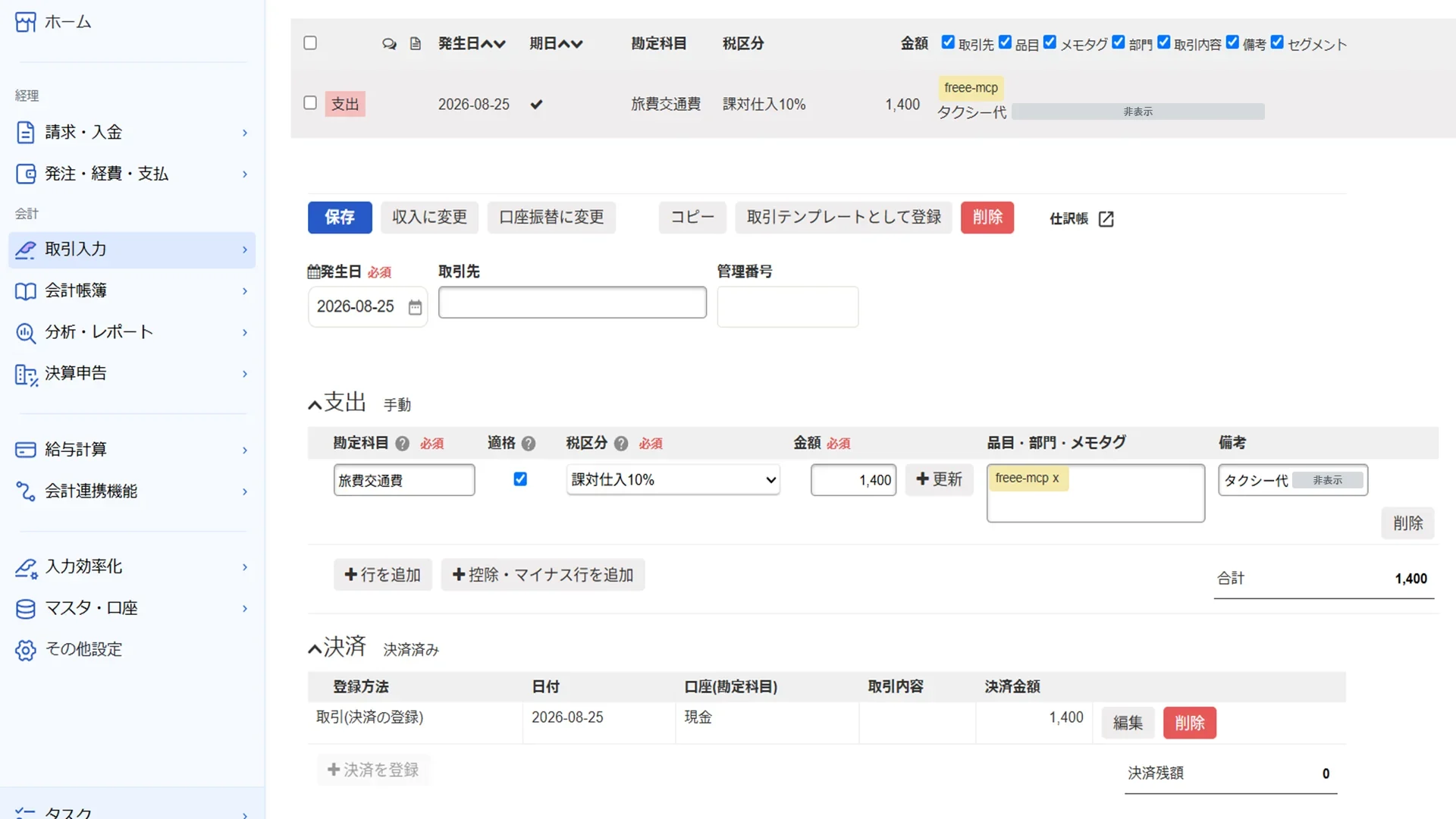
Task: Click the マスタ・口座 database icon
Action: [25, 609]
